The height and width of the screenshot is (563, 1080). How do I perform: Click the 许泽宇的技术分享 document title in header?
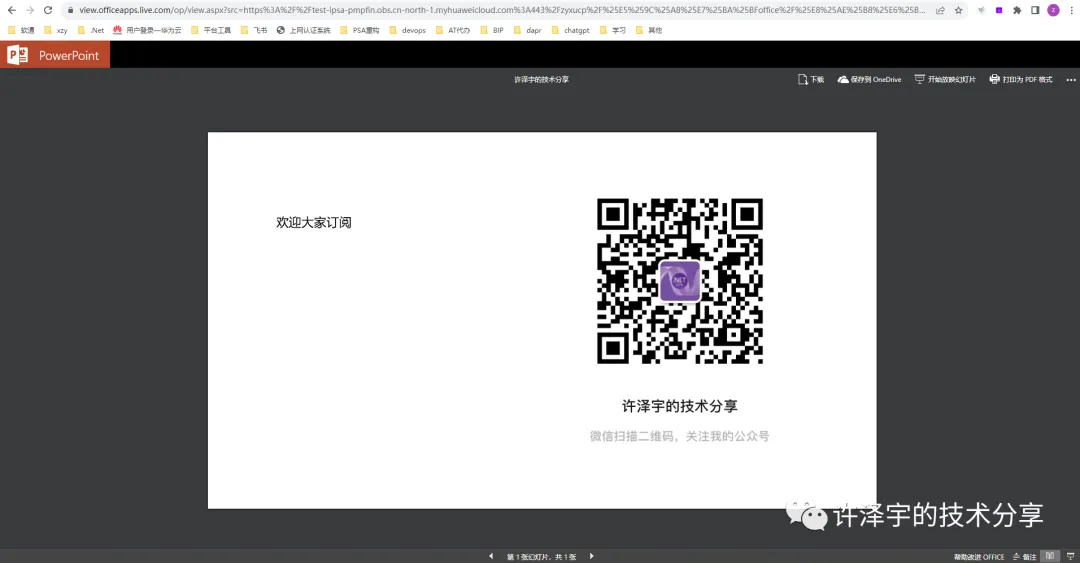[x=541, y=80]
